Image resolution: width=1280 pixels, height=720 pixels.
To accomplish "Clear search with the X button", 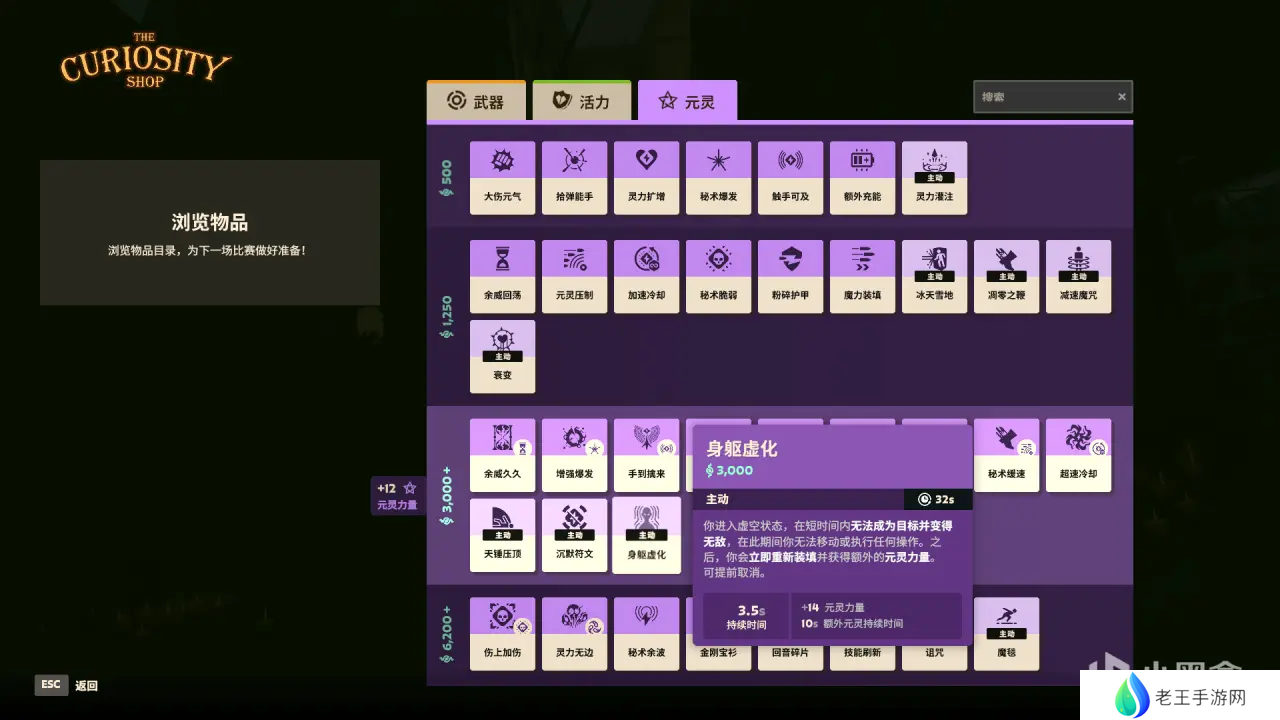I will point(1122,97).
